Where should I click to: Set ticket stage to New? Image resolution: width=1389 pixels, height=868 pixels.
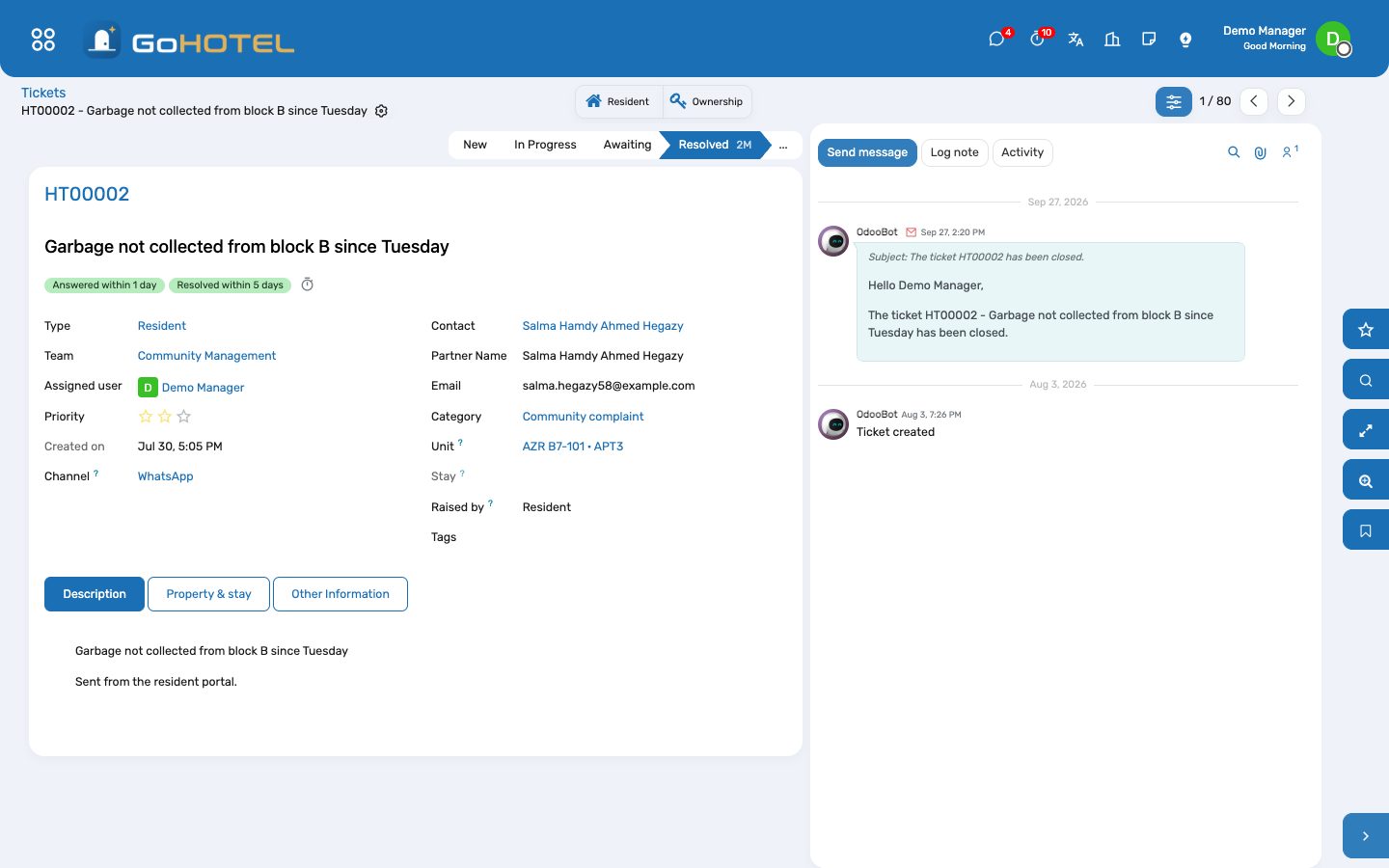(475, 145)
